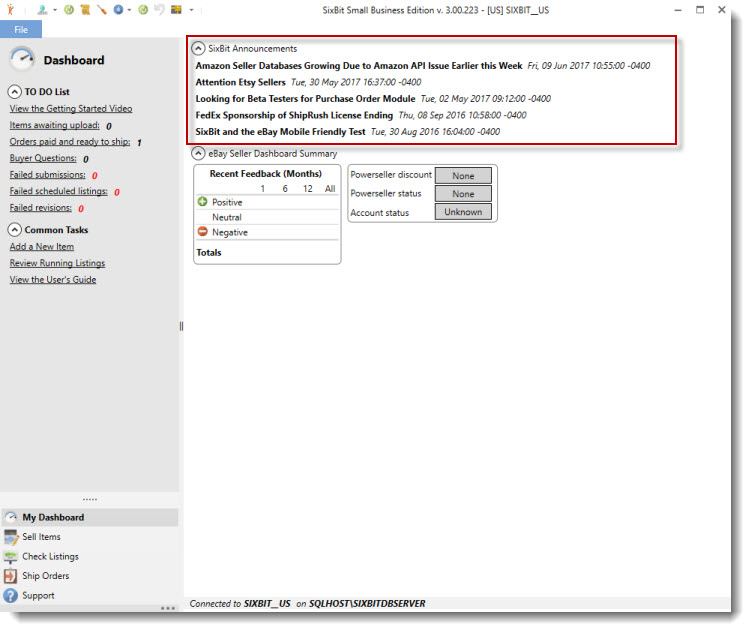Screen dimensions: 752x633
Task: Collapse the SixBit Announcements panel
Action: pos(198,48)
